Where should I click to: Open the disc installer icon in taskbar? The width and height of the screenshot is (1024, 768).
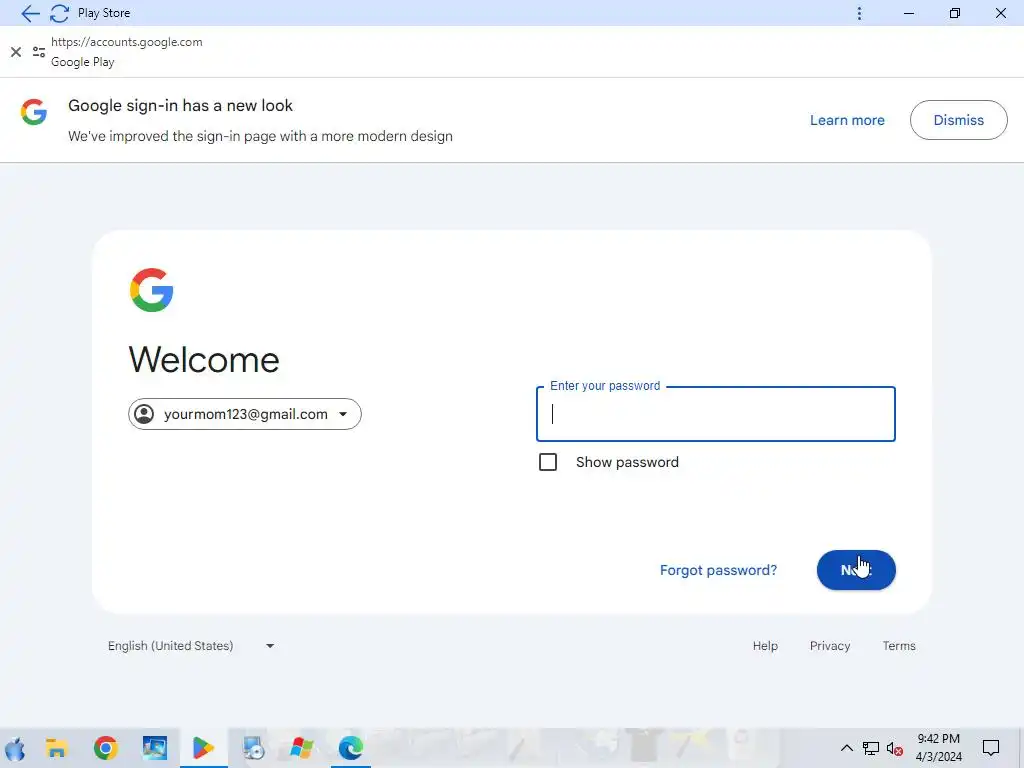253,748
